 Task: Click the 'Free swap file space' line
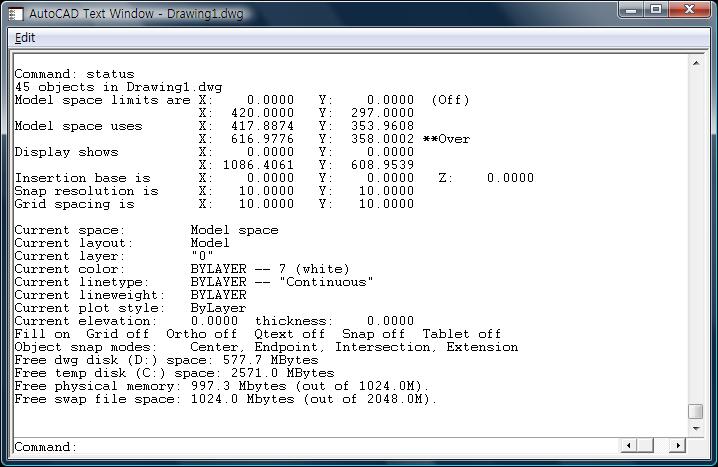click(226, 399)
